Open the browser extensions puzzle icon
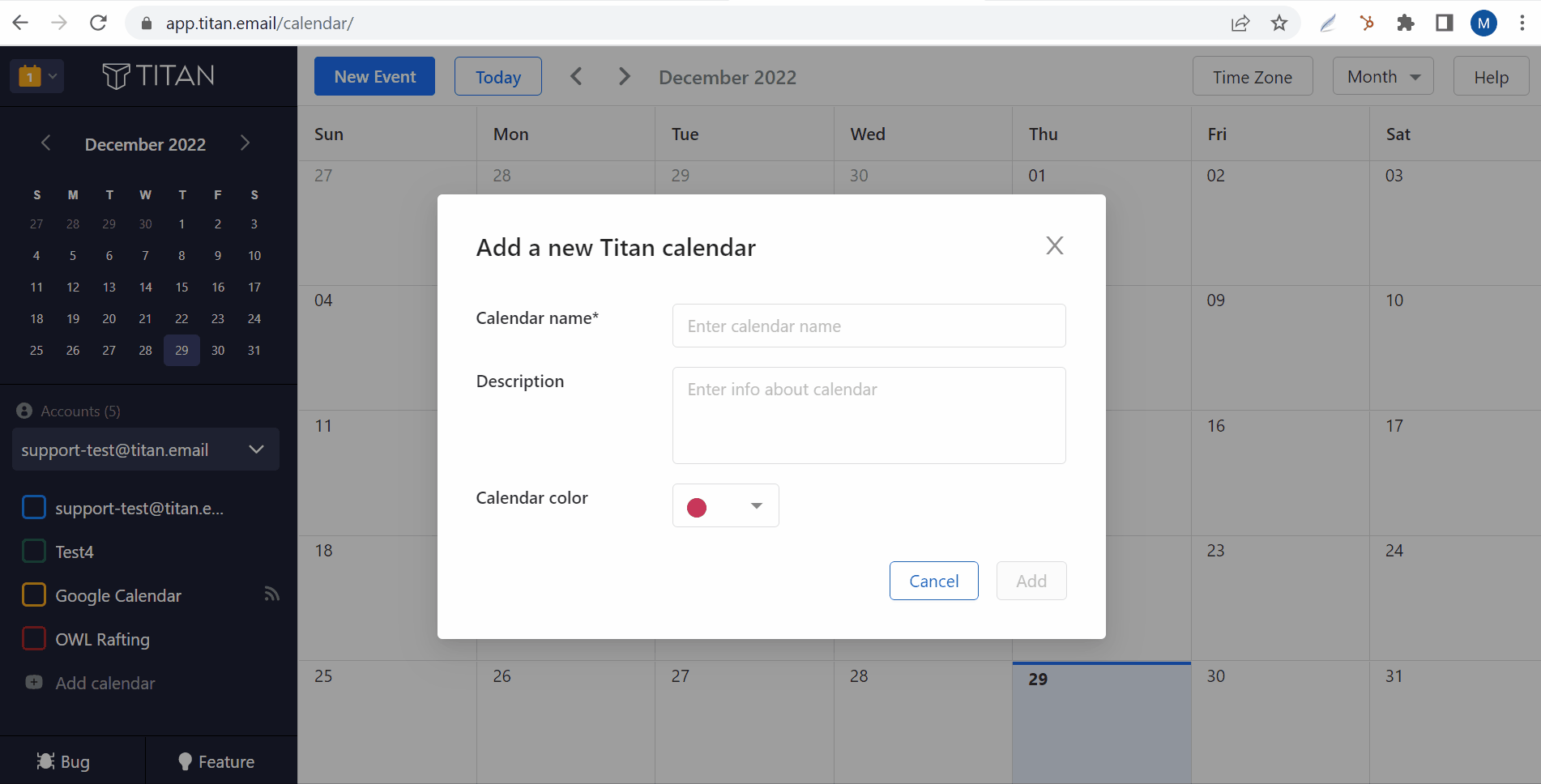The image size is (1541, 784). point(1406,23)
